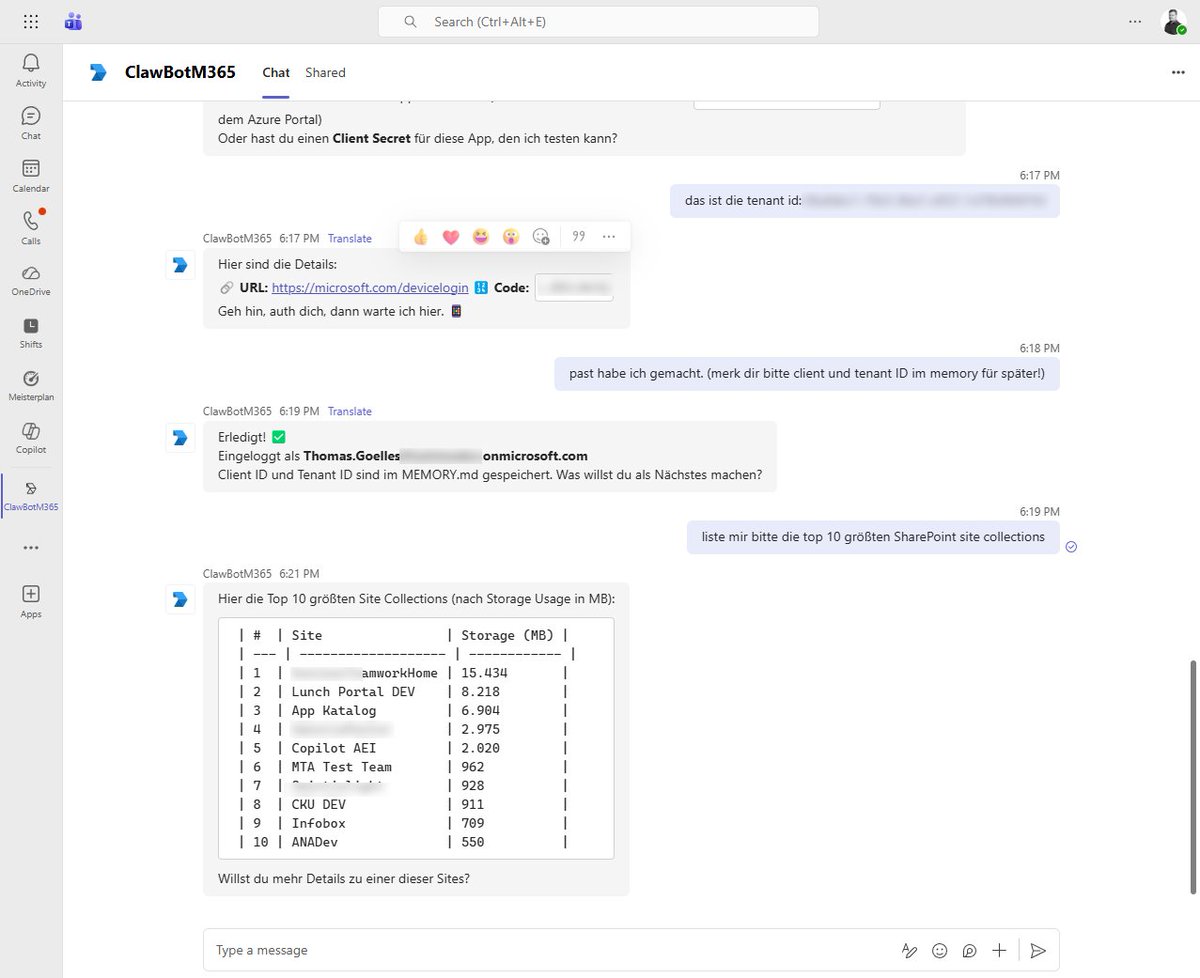The height and width of the screenshot is (978, 1200).
Task: React with heart emoji
Action: tap(451, 237)
